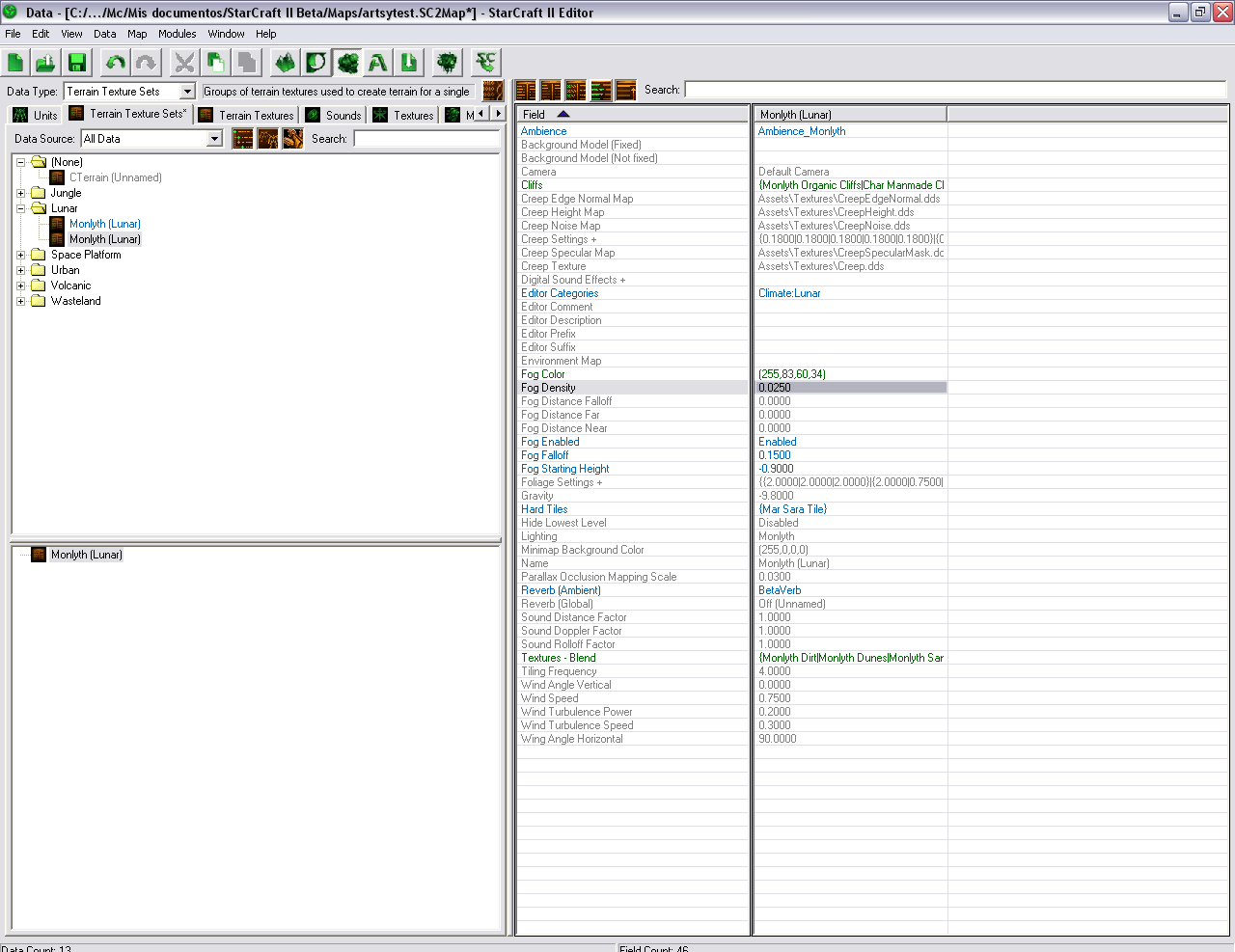This screenshot has height=952, width=1235.
Task: Open the Terrain editor module icon
Action: pyautogui.click(x=285, y=63)
